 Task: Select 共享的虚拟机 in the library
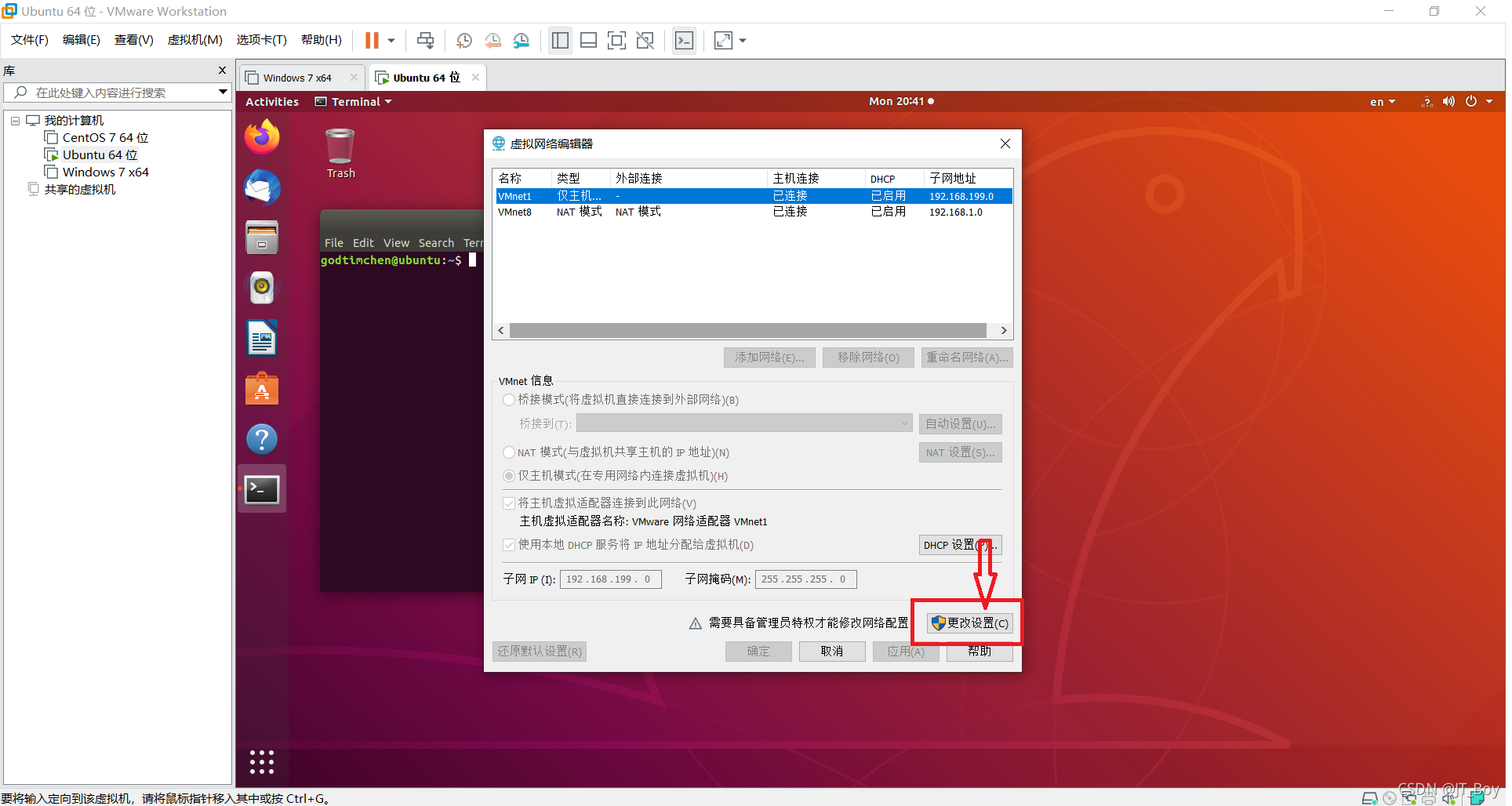[79, 190]
